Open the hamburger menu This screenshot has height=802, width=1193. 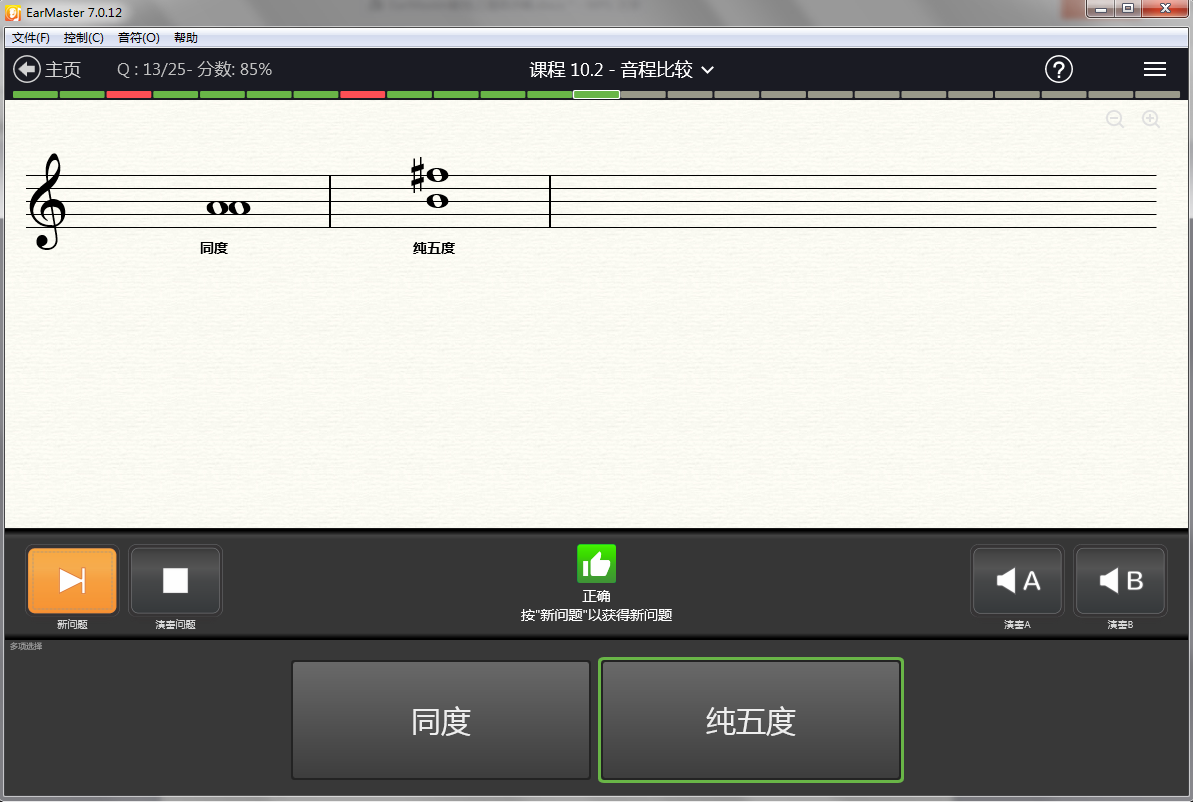point(1155,69)
